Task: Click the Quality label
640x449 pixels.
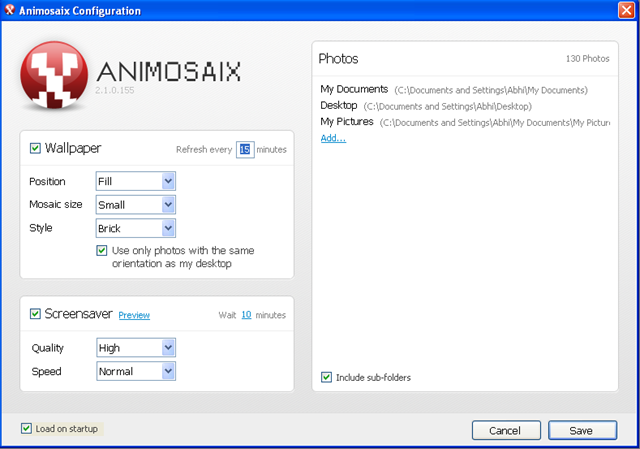Action: pyautogui.click(x=48, y=348)
